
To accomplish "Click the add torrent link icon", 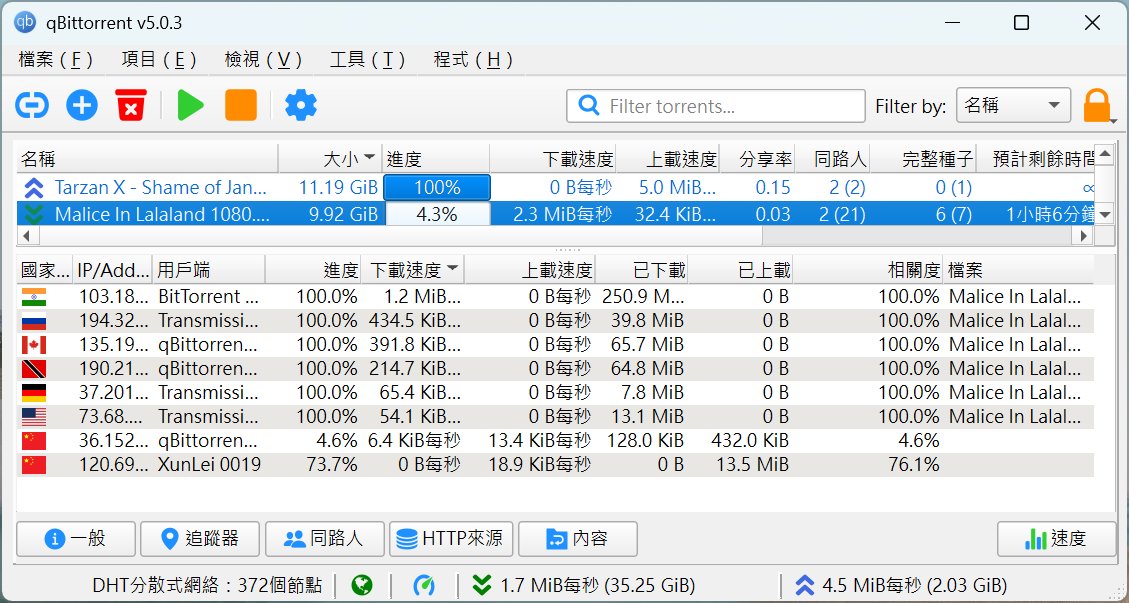I will tap(32, 105).
